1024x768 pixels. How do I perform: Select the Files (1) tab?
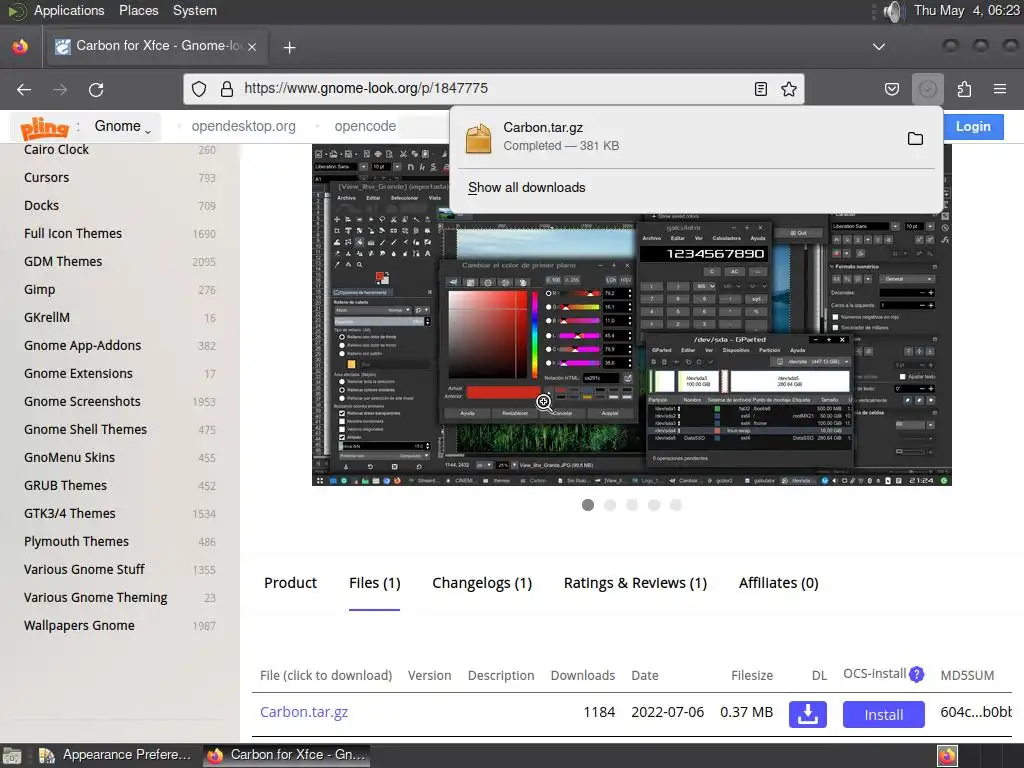[374, 583]
